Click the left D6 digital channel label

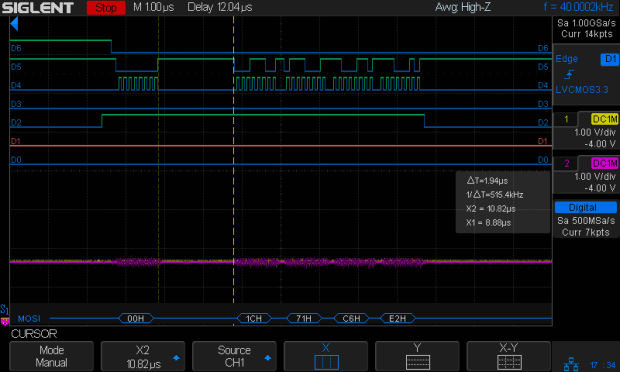click(16, 48)
